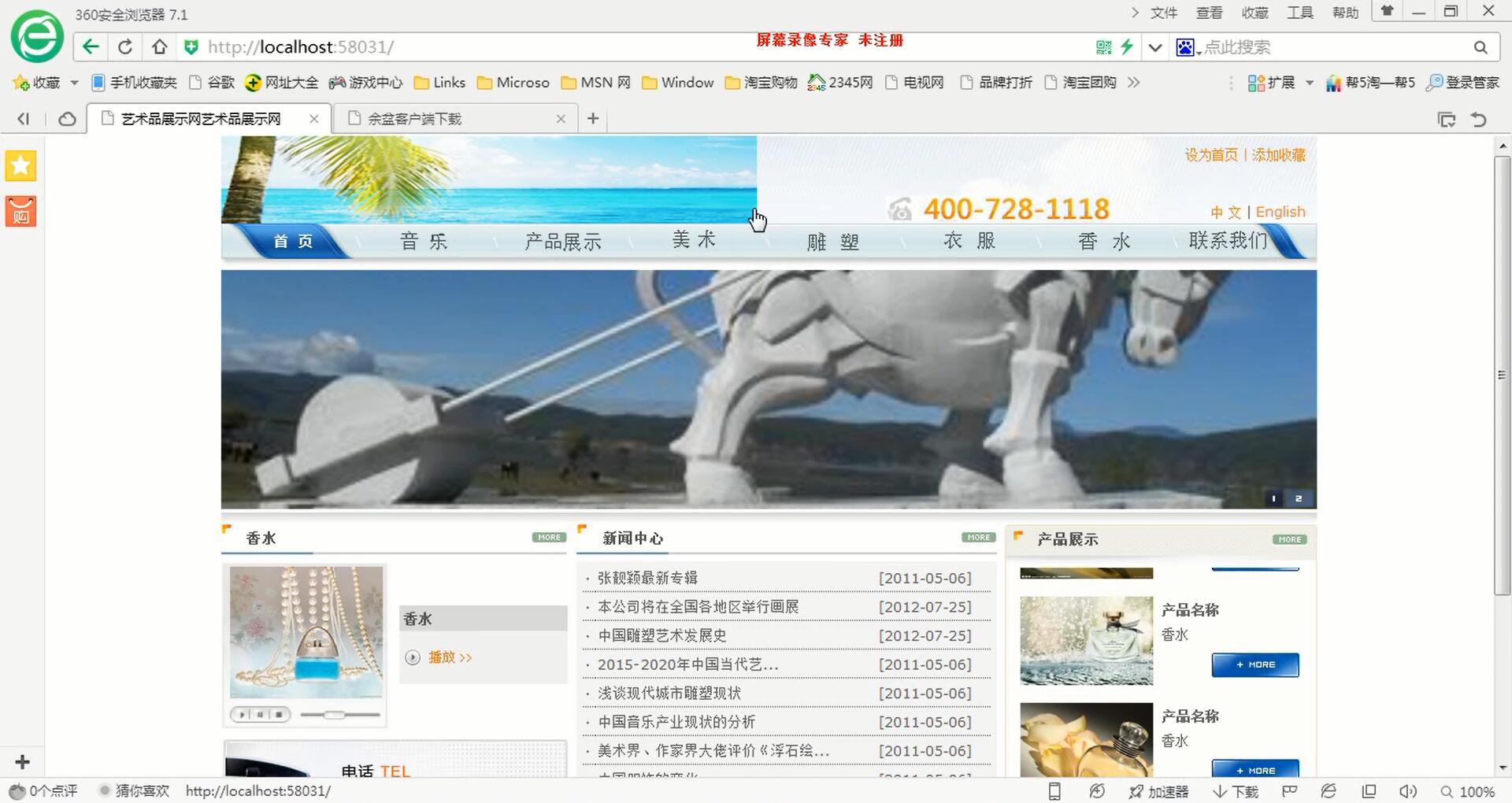This screenshot has width=1512, height=803.
Task: Open 下载 downloads in status bar
Action: 1236,791
